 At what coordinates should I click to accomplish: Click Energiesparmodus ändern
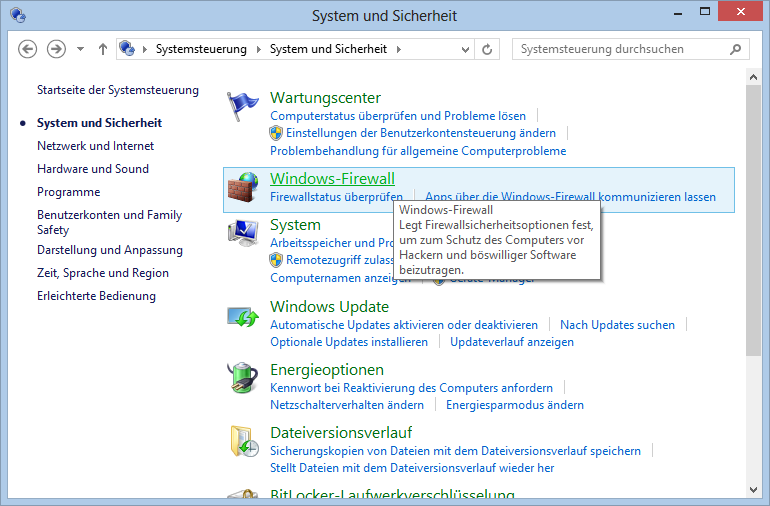515,405
